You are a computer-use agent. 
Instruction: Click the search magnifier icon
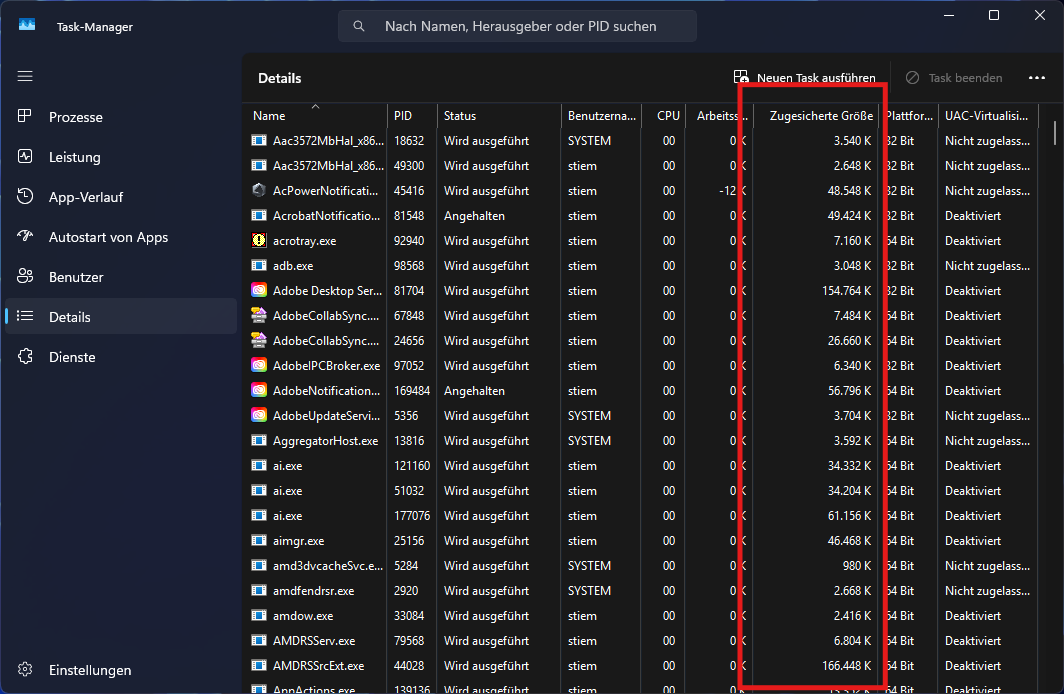coord(359,26)
